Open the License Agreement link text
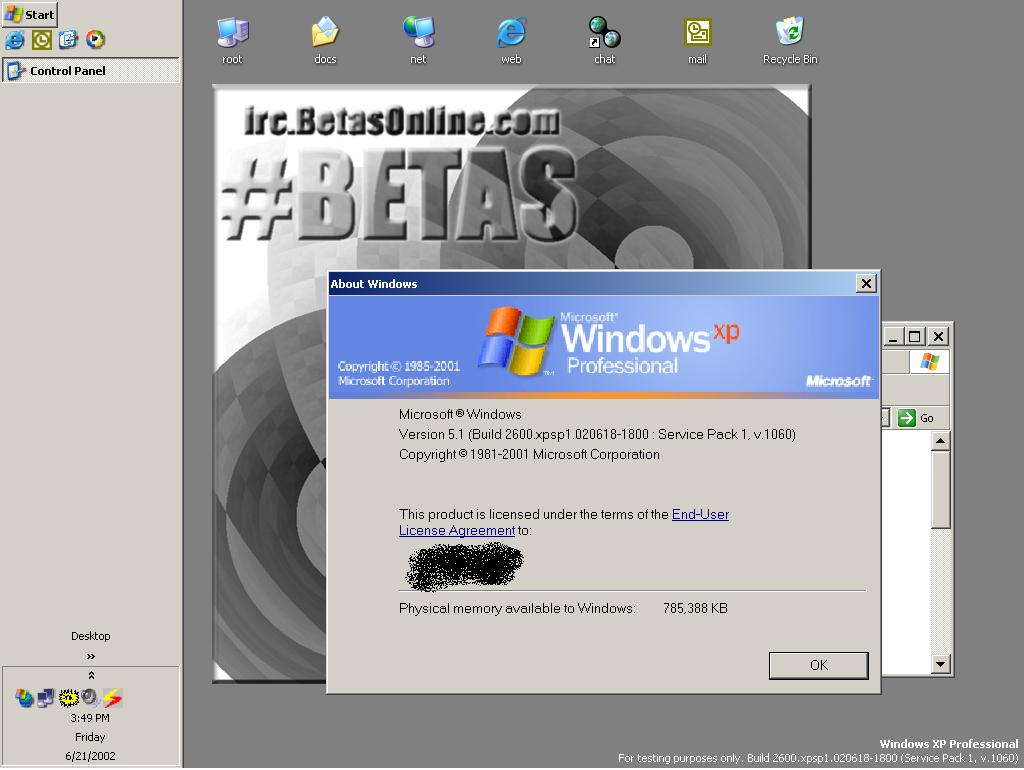The height and width of the screenshot is (770, 1024). [x=457, y=530]
